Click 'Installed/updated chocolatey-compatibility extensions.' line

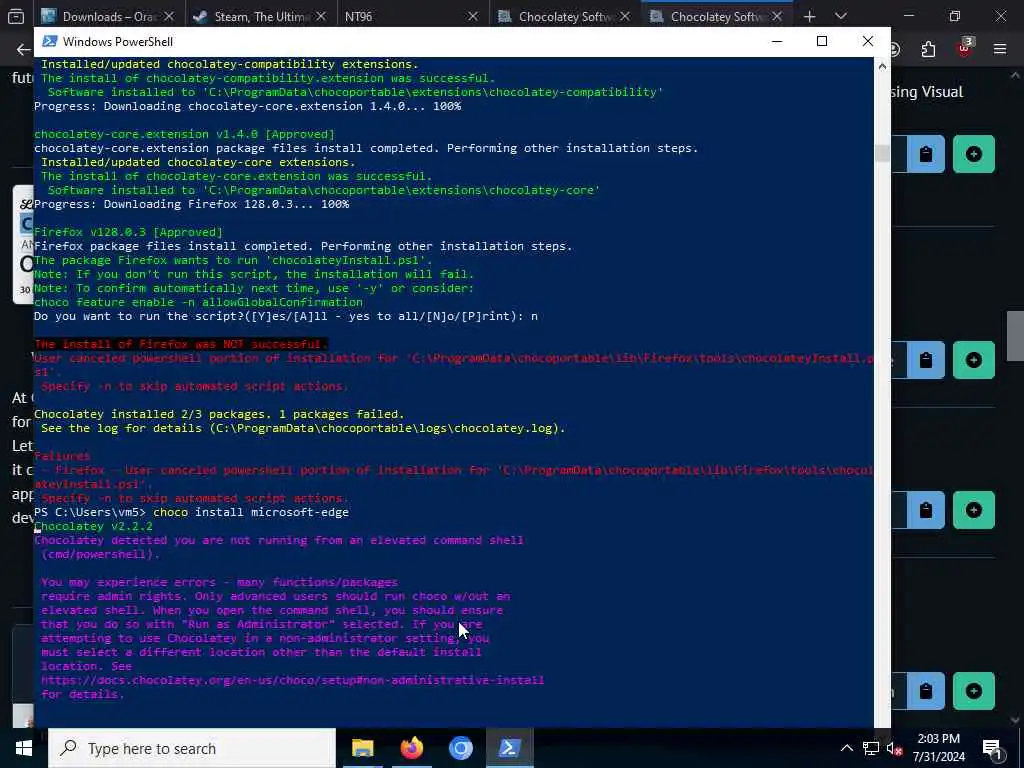click(x=230, y=64)
